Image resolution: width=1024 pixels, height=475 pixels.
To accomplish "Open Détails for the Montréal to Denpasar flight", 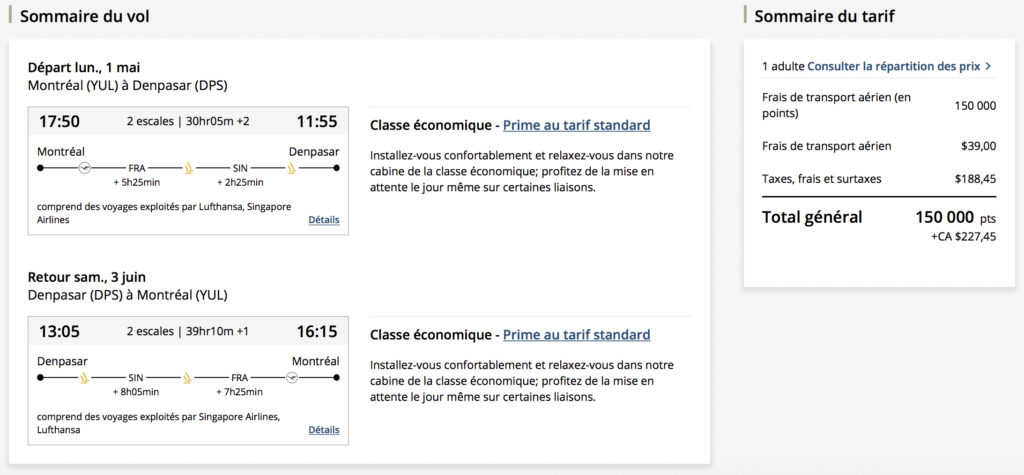I will pos(323,220).
